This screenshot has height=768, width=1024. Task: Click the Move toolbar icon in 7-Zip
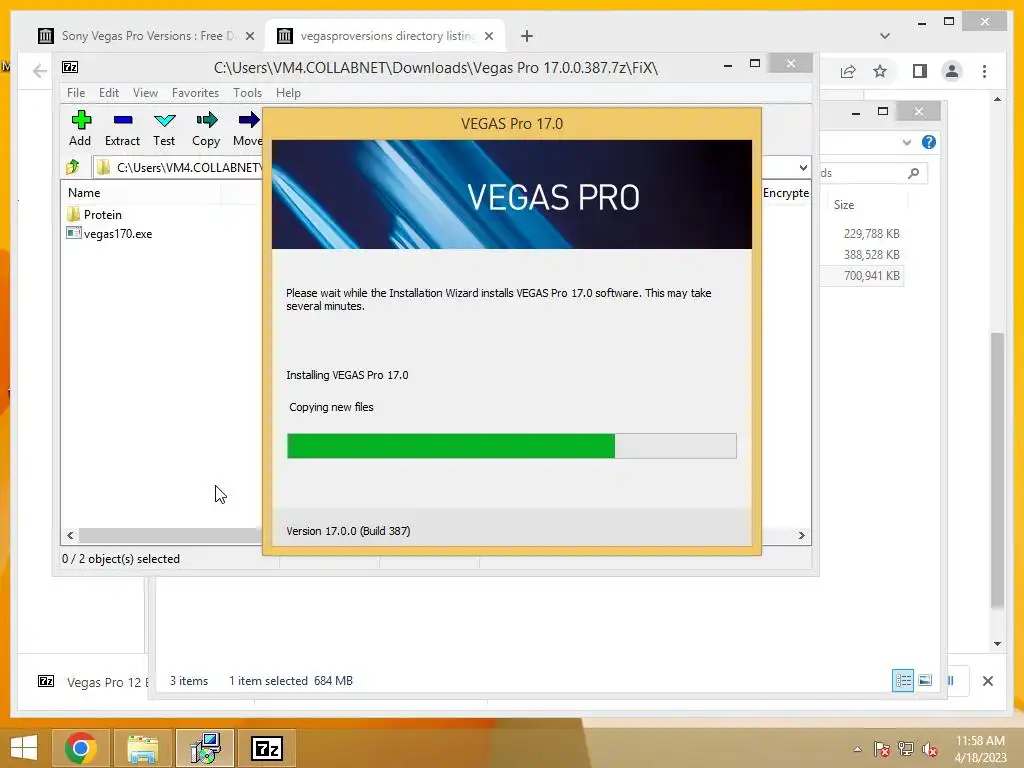coord(248,129)
